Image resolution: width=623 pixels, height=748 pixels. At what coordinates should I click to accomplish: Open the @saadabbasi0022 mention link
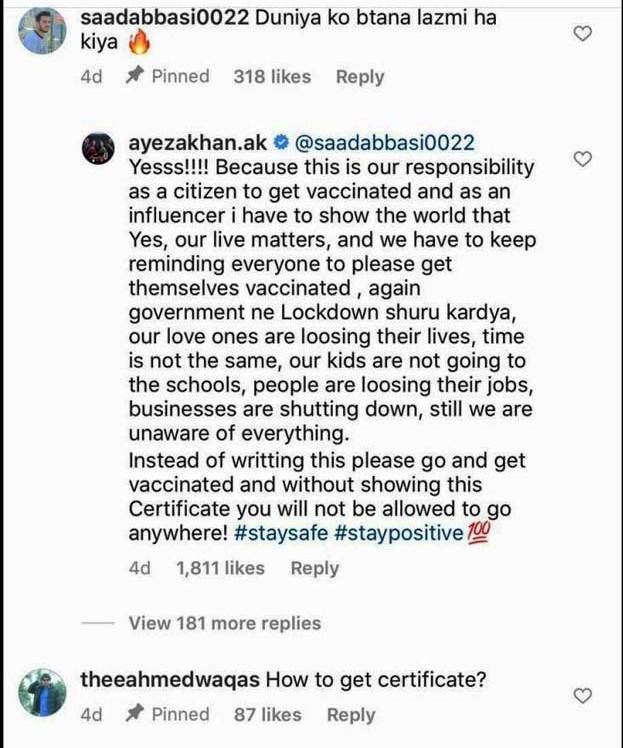385,143
